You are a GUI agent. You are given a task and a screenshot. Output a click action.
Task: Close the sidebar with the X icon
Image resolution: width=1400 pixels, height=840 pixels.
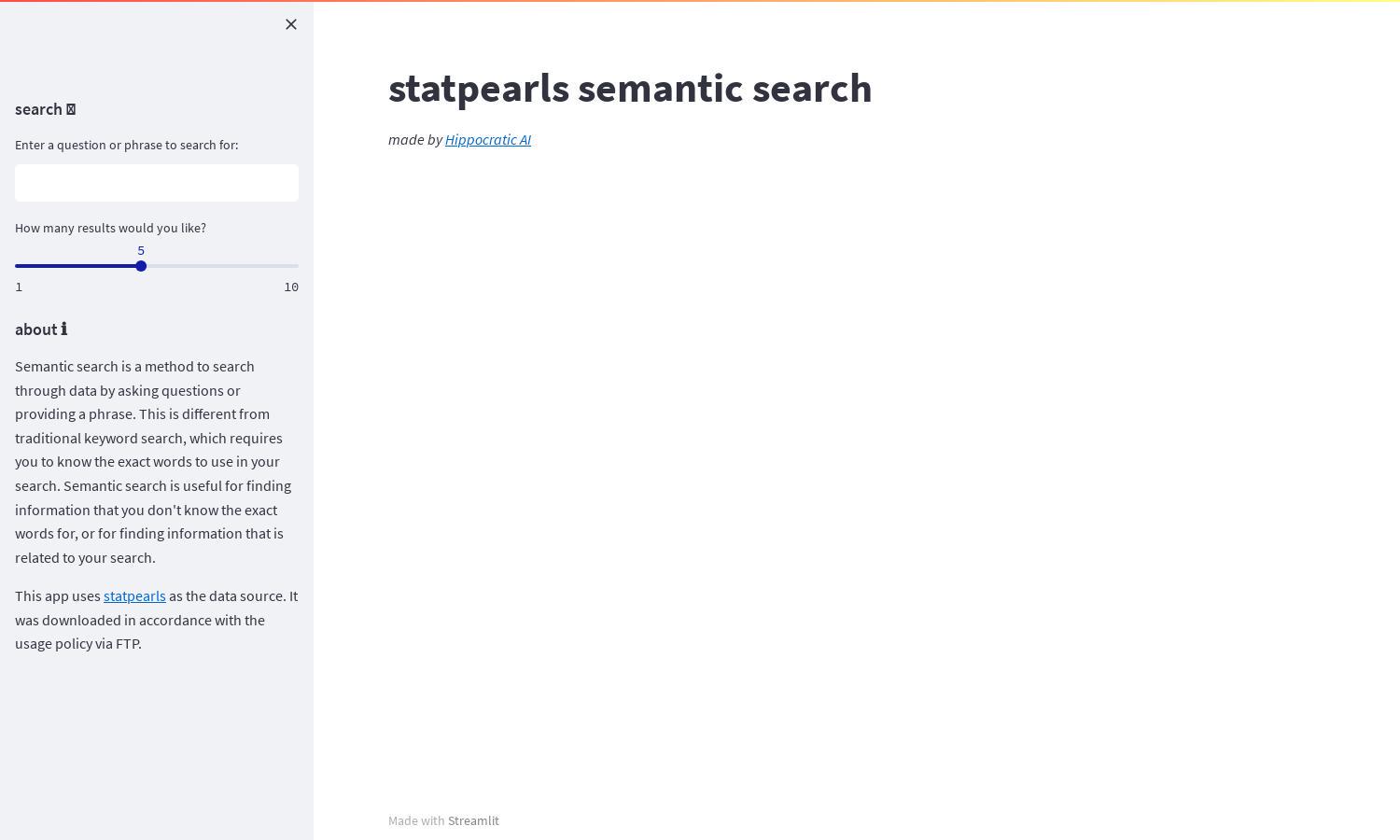pyautogui.click(x=291, y=24)
